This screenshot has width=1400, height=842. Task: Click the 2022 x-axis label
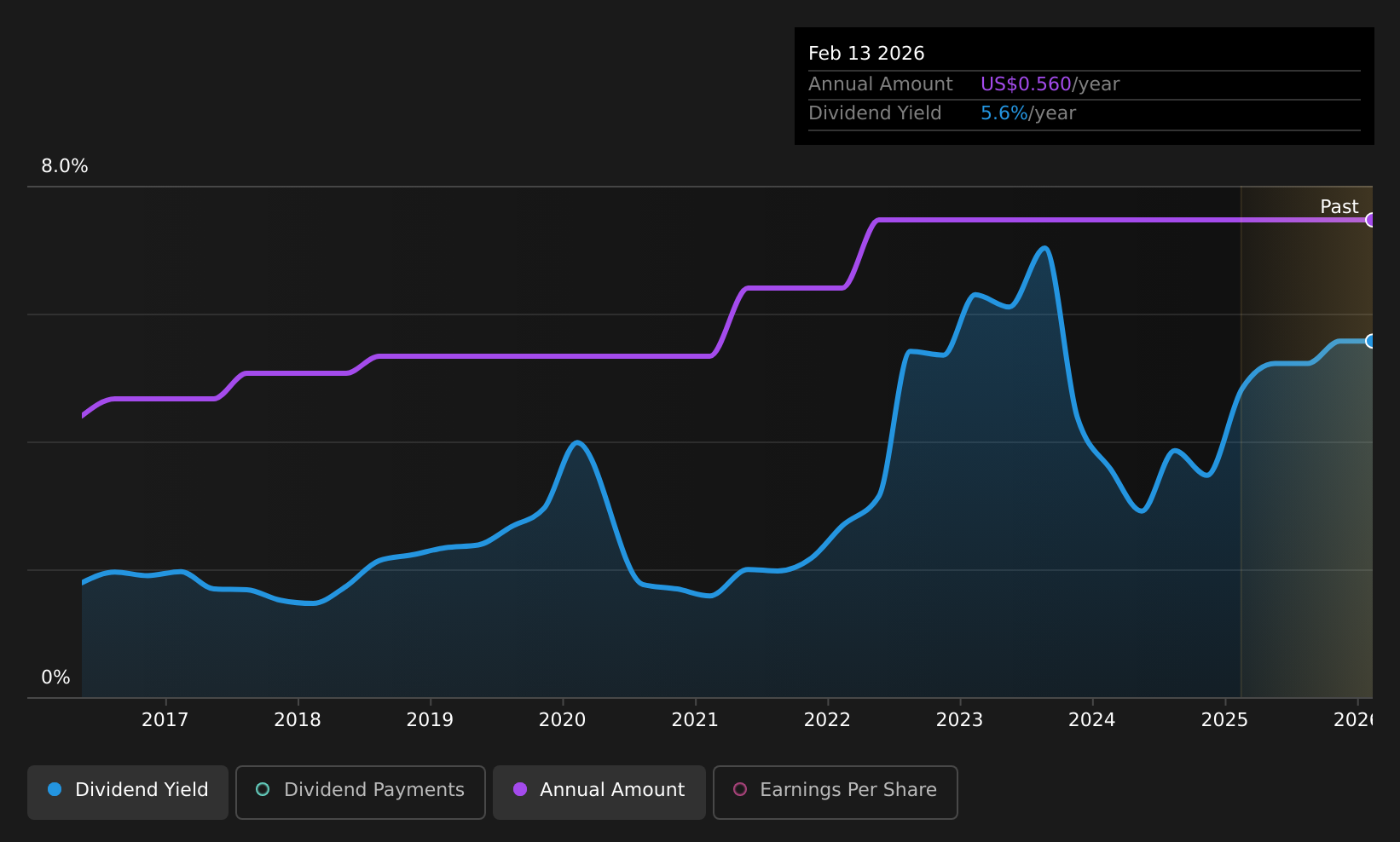coord(827,720)
